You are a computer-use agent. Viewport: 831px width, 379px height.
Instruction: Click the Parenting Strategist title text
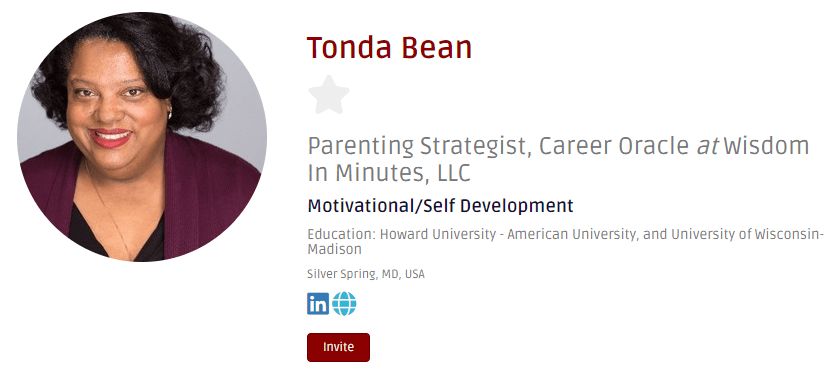419,146
